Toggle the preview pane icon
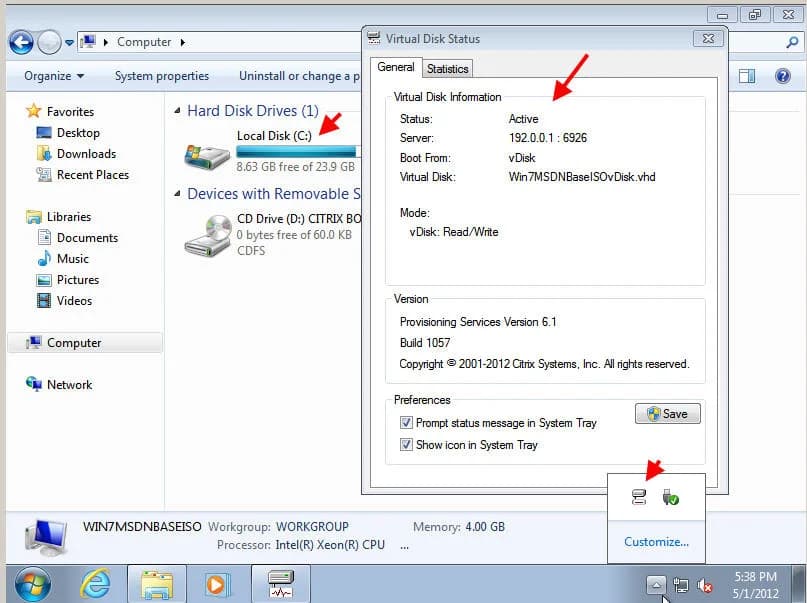The image size is (807, 603). [x=747, y=76]
